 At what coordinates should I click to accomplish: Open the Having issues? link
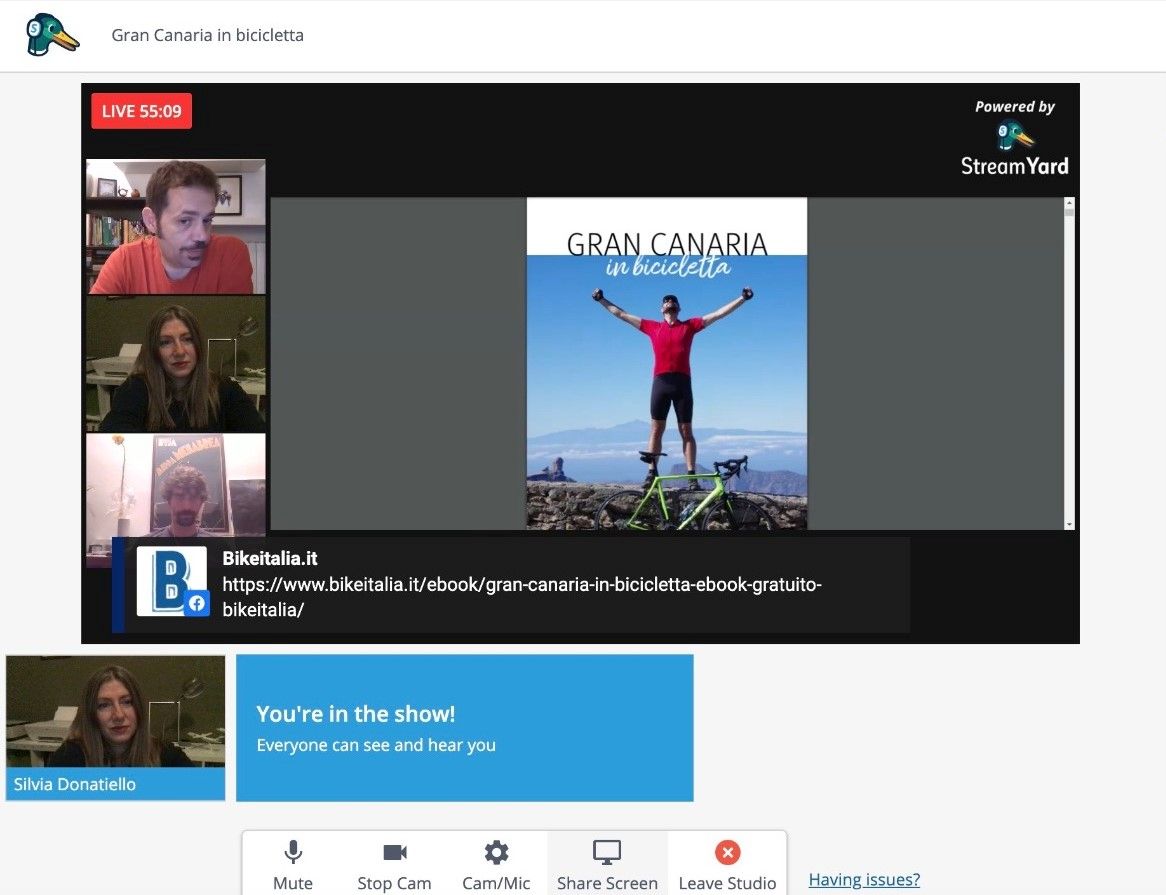coord(864,880)
